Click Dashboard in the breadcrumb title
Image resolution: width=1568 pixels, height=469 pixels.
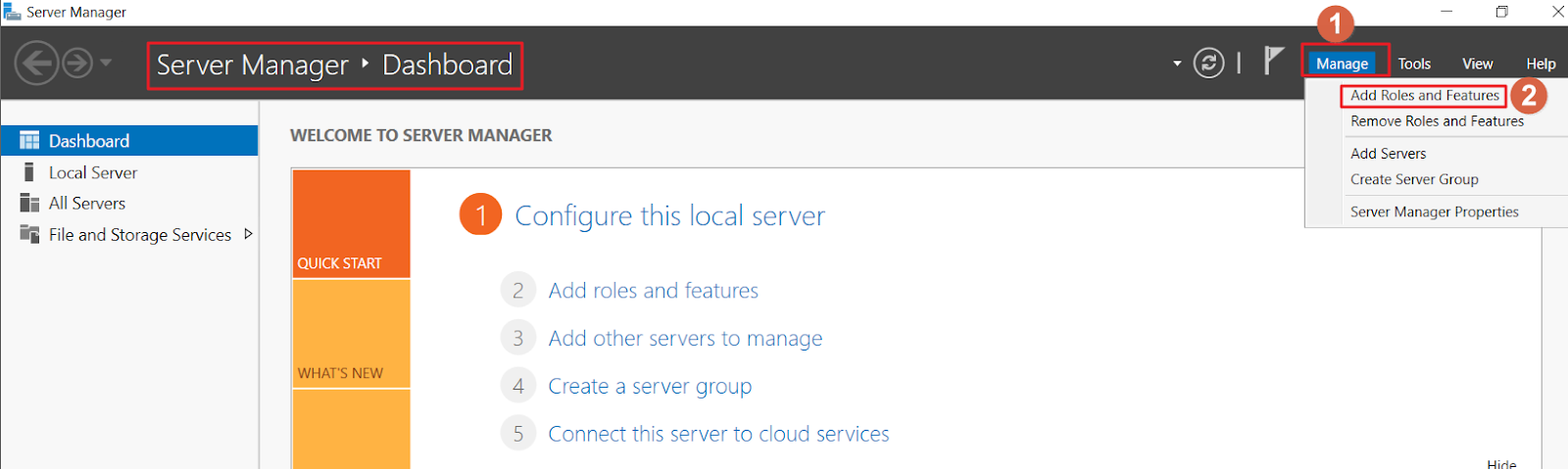(447, 65)
